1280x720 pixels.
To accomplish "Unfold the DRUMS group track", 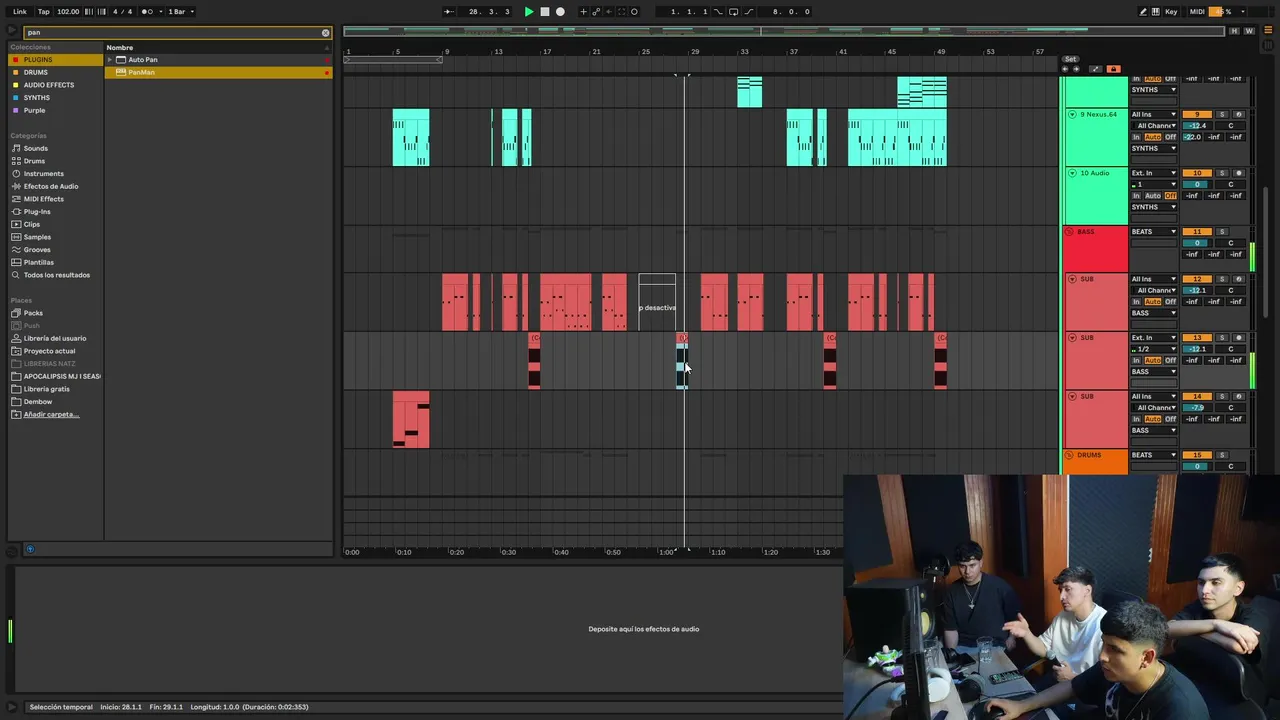I will coord(1069,455).
